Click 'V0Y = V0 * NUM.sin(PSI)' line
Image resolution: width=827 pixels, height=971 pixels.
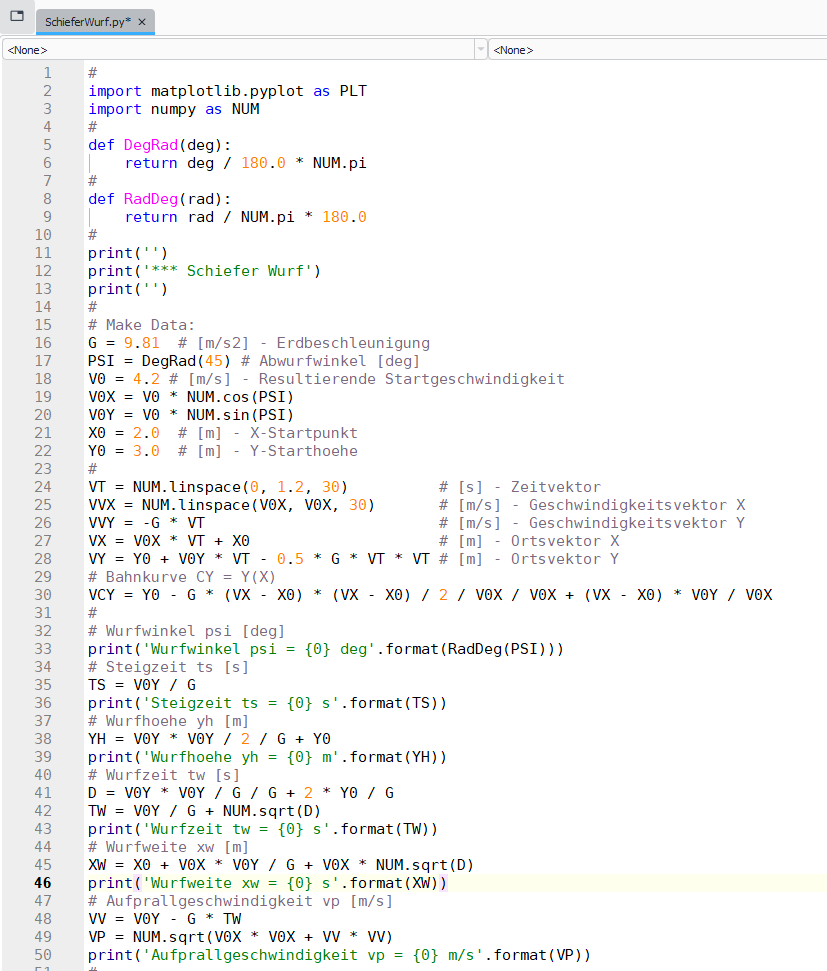[x=191, y=414]
